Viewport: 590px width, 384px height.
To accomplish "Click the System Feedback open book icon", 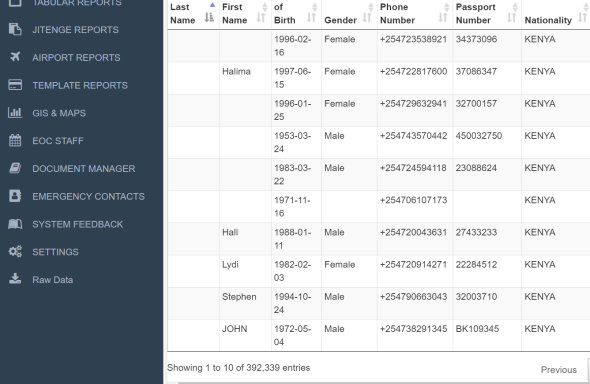I will coord(15,224).
